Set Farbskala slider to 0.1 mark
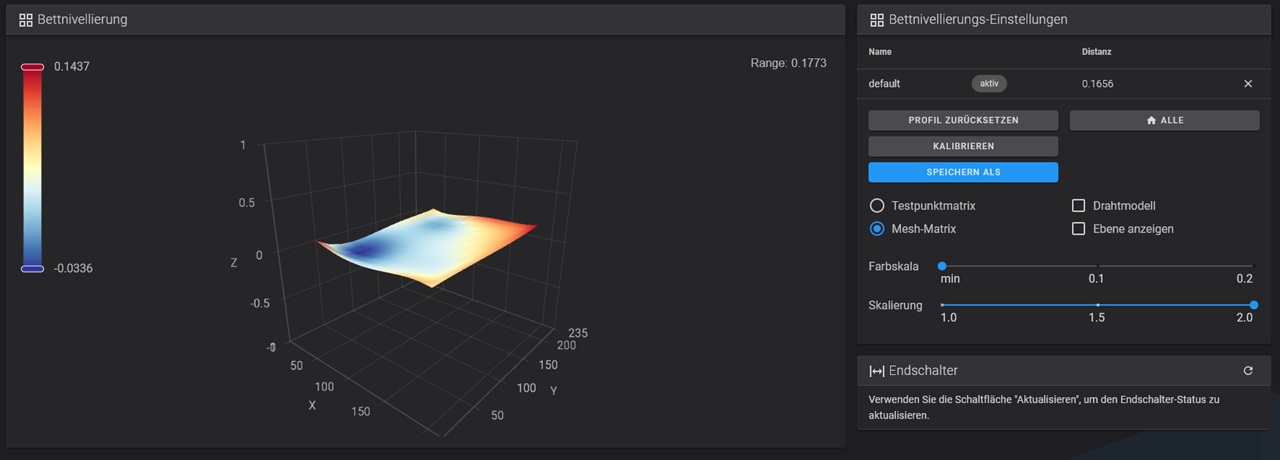This screenshot has width=1280, height=460. (1097, 266)
